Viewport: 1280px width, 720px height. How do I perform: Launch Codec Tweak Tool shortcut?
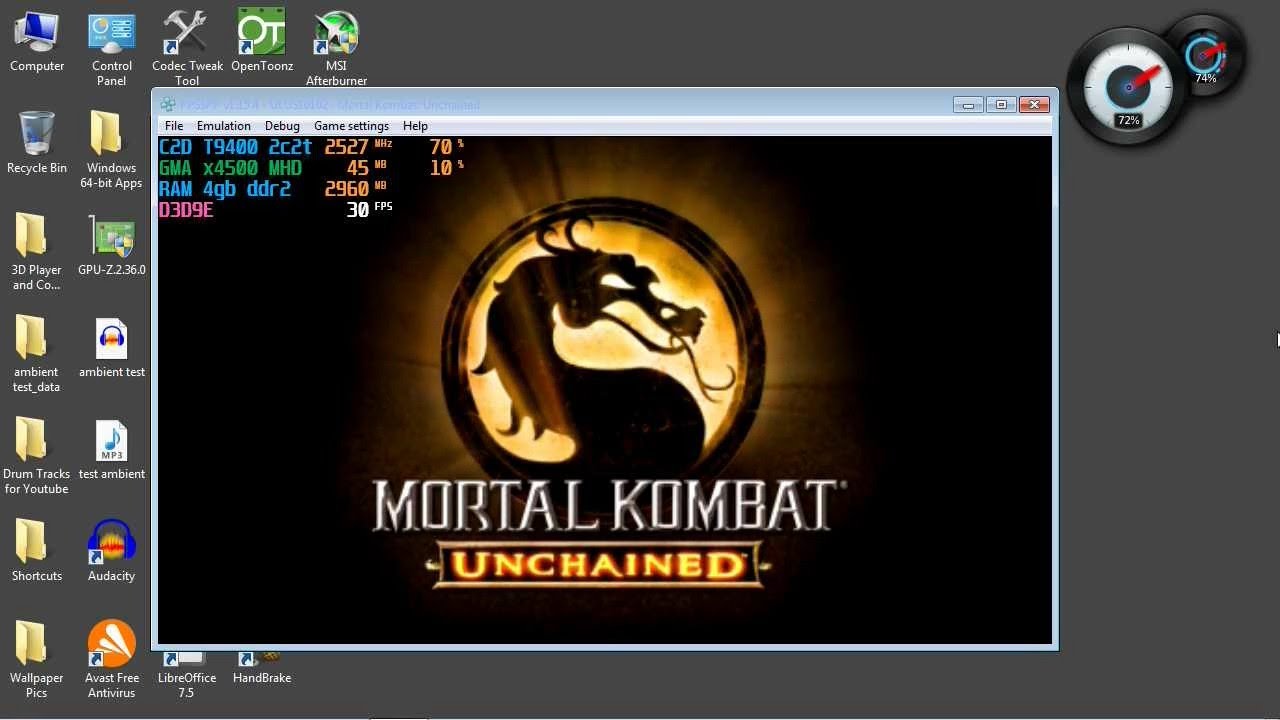click(187, 49)
